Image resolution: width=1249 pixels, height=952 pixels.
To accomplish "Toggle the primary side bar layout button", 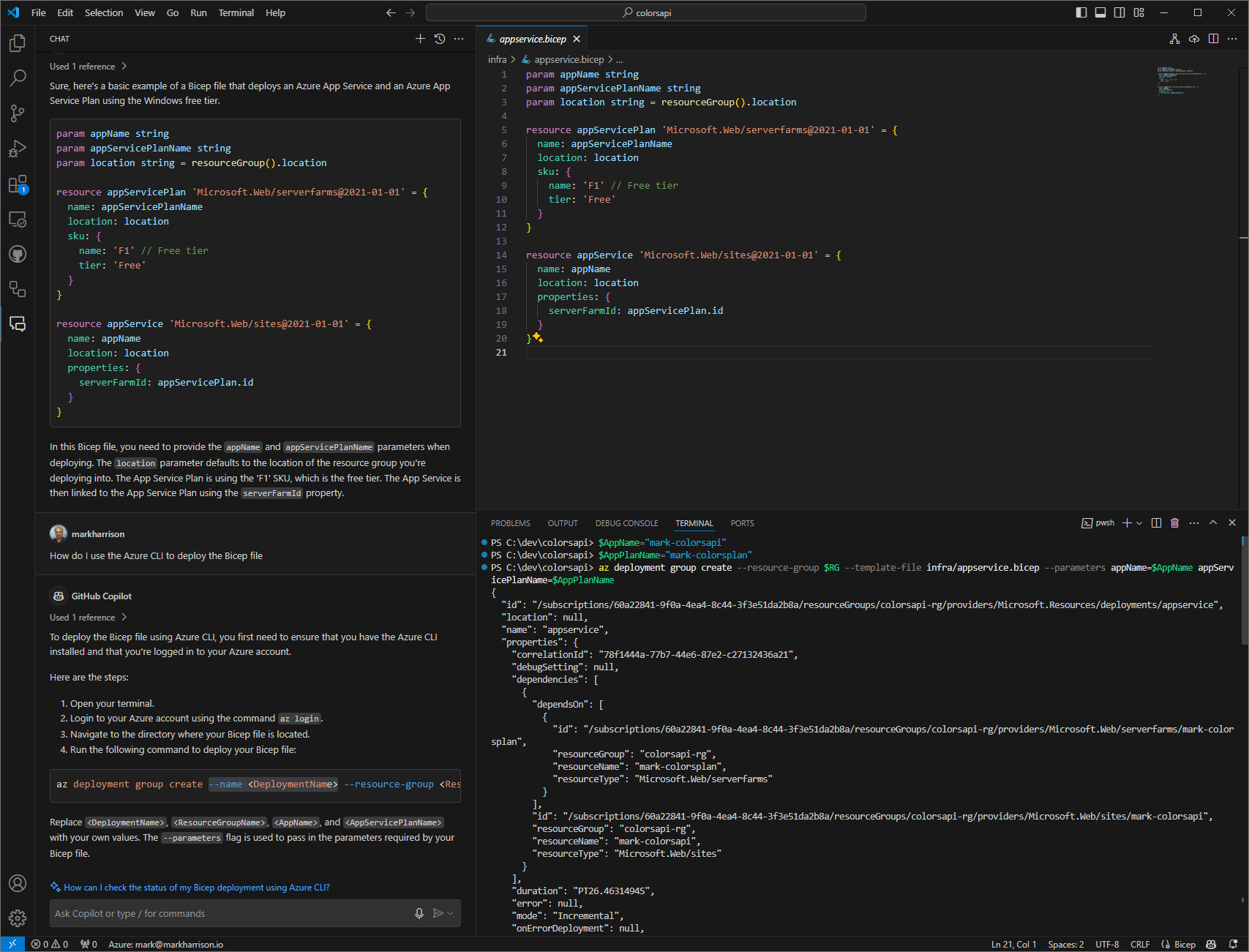I will pyautogui.click(x=1081, y=12).
